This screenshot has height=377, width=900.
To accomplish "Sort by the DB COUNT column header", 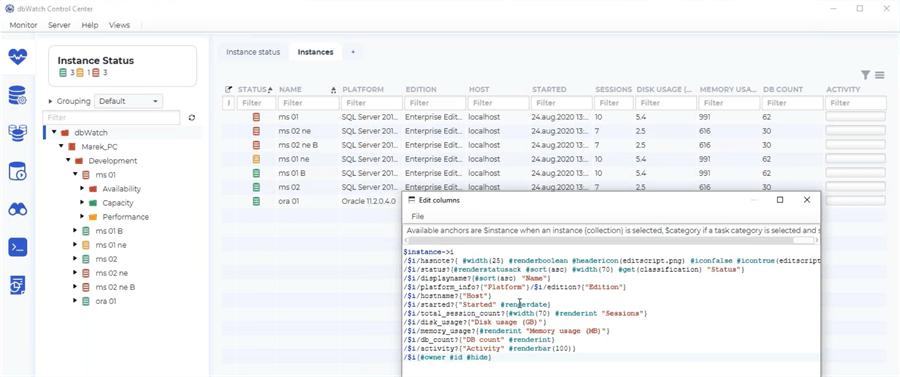I will [x=783, y=90].
